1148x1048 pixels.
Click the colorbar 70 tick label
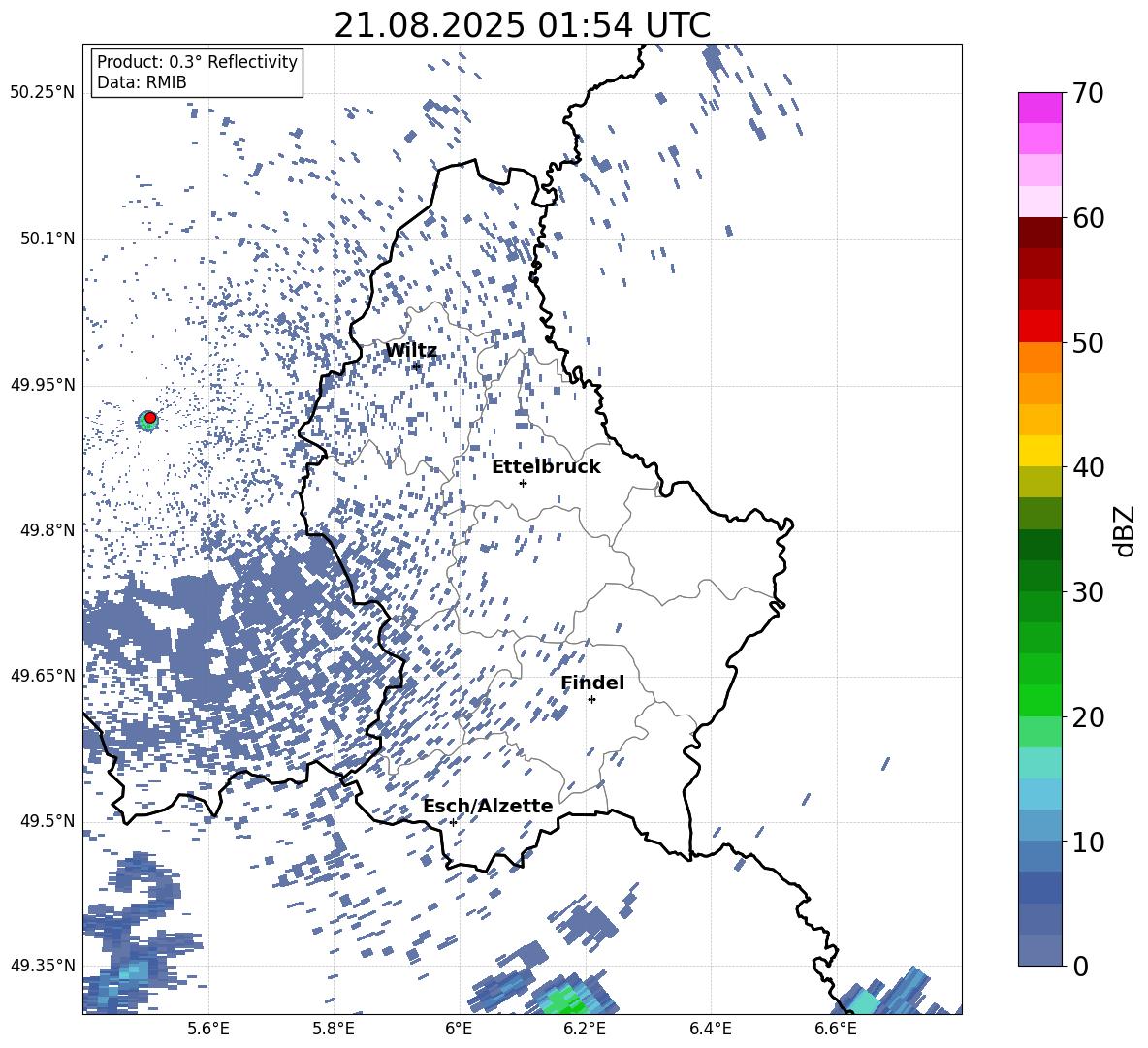1088,94
